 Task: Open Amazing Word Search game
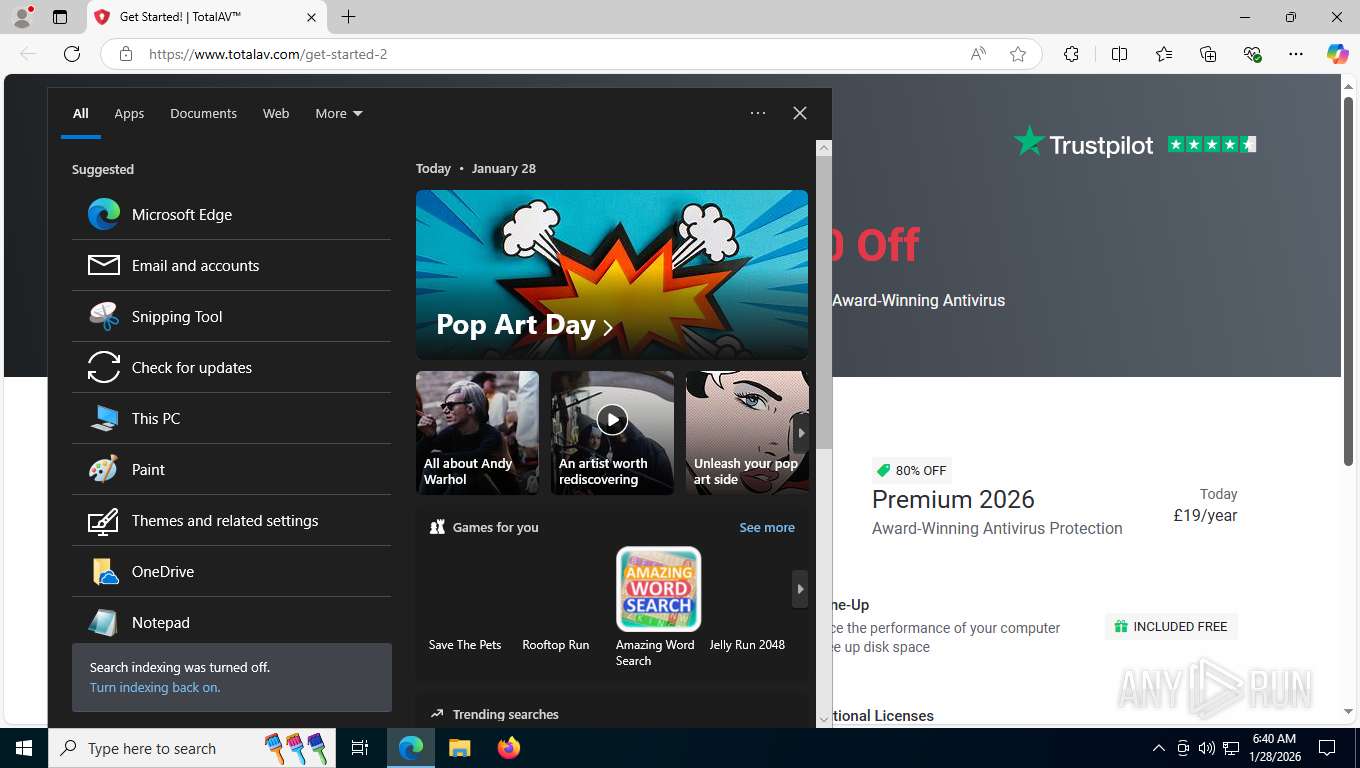point(657,607)
